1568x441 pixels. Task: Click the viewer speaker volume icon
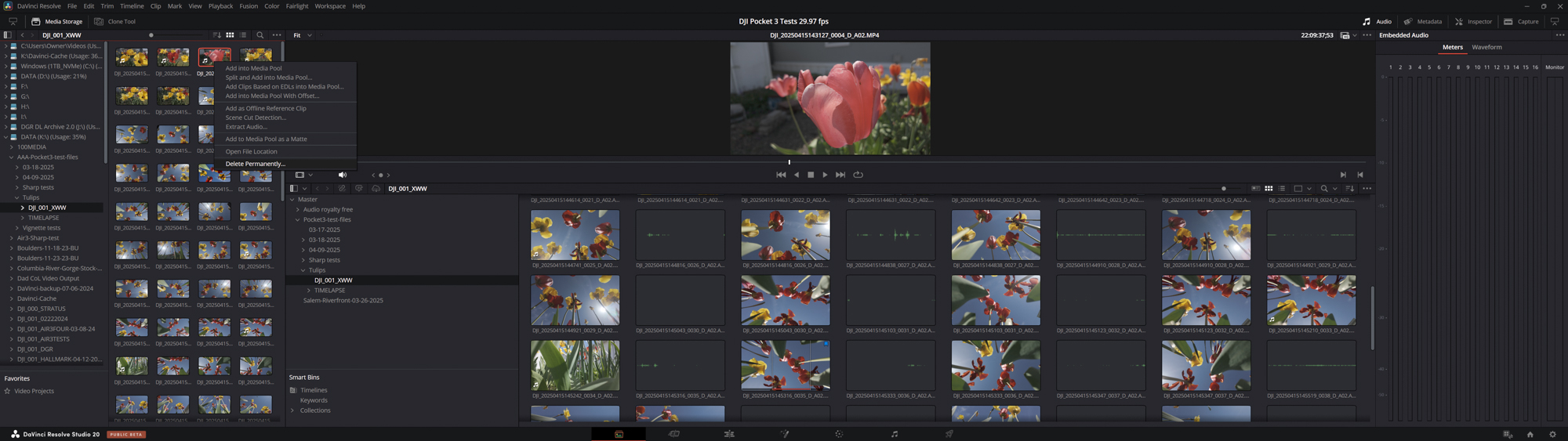pyautogui.click(x=342, y=175)
